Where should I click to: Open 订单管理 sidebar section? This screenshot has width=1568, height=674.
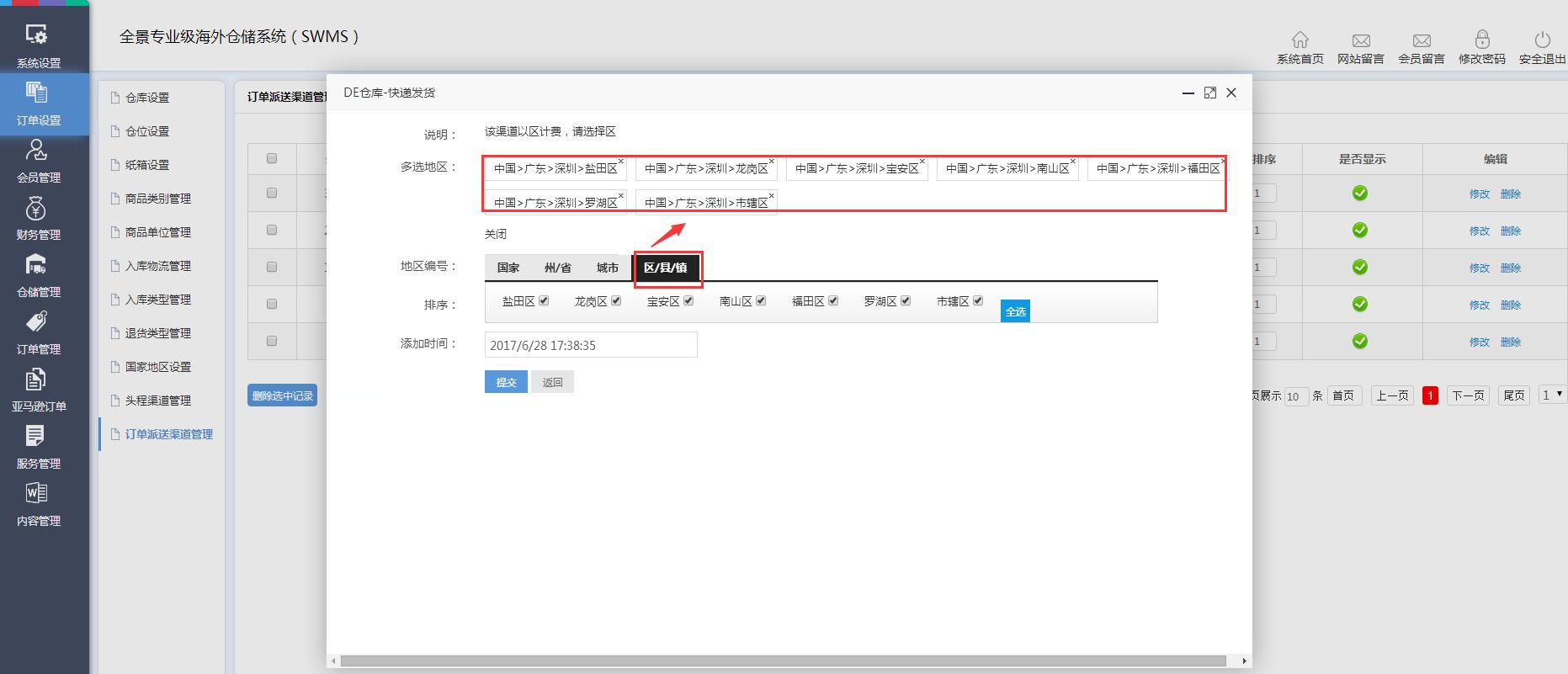pyautogui.click(x=39, y=332)
